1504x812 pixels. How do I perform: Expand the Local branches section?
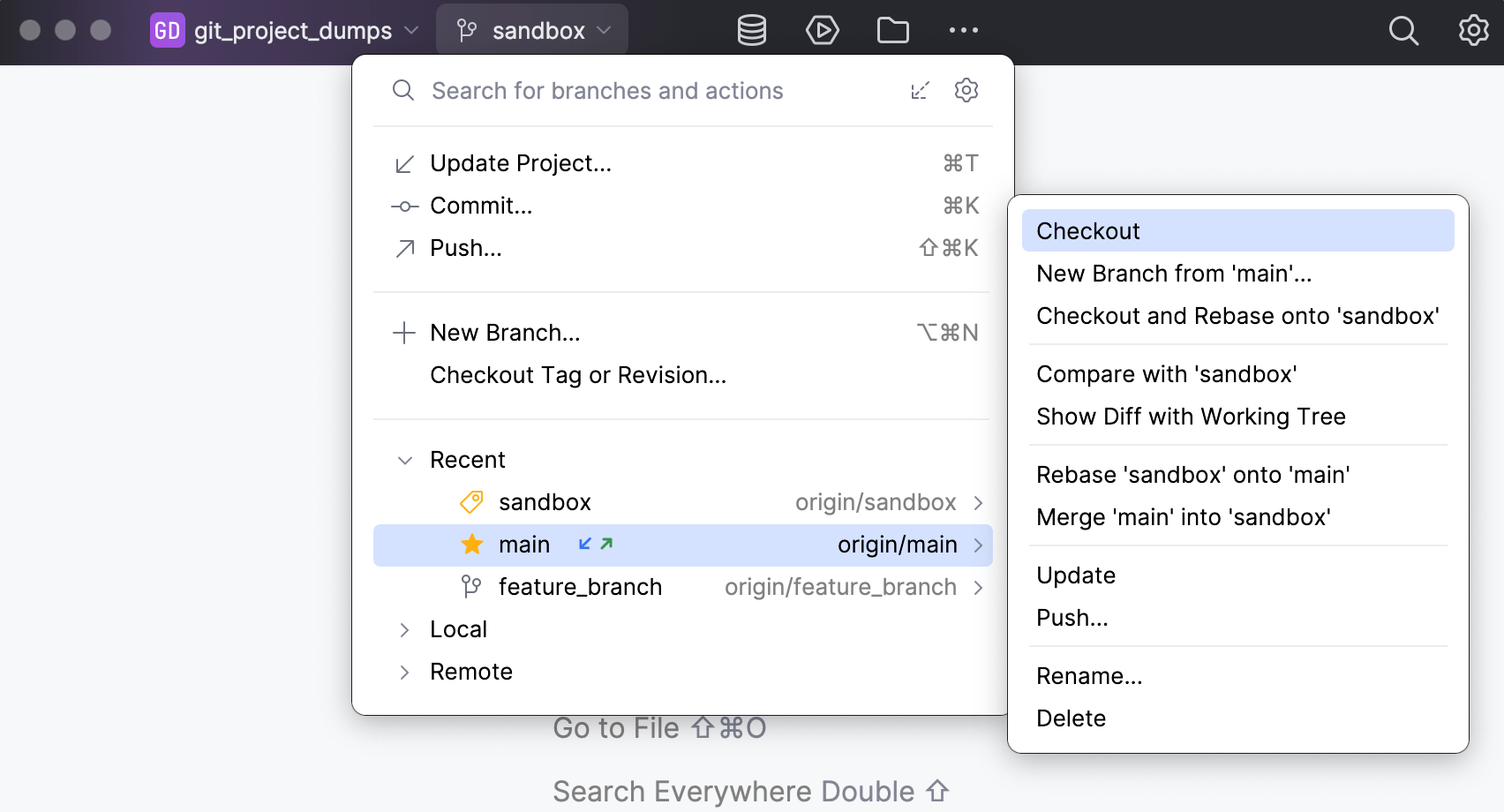click(405, 629)
